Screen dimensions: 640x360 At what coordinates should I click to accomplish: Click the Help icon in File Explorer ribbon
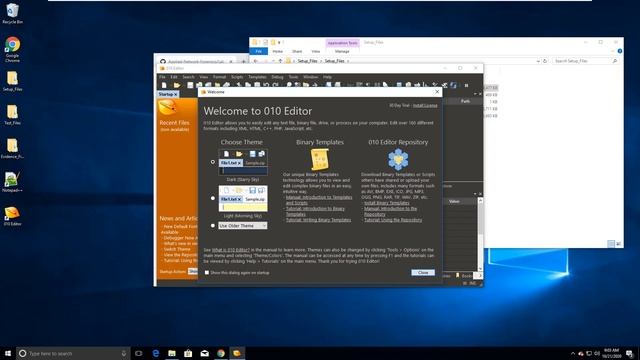620,51
